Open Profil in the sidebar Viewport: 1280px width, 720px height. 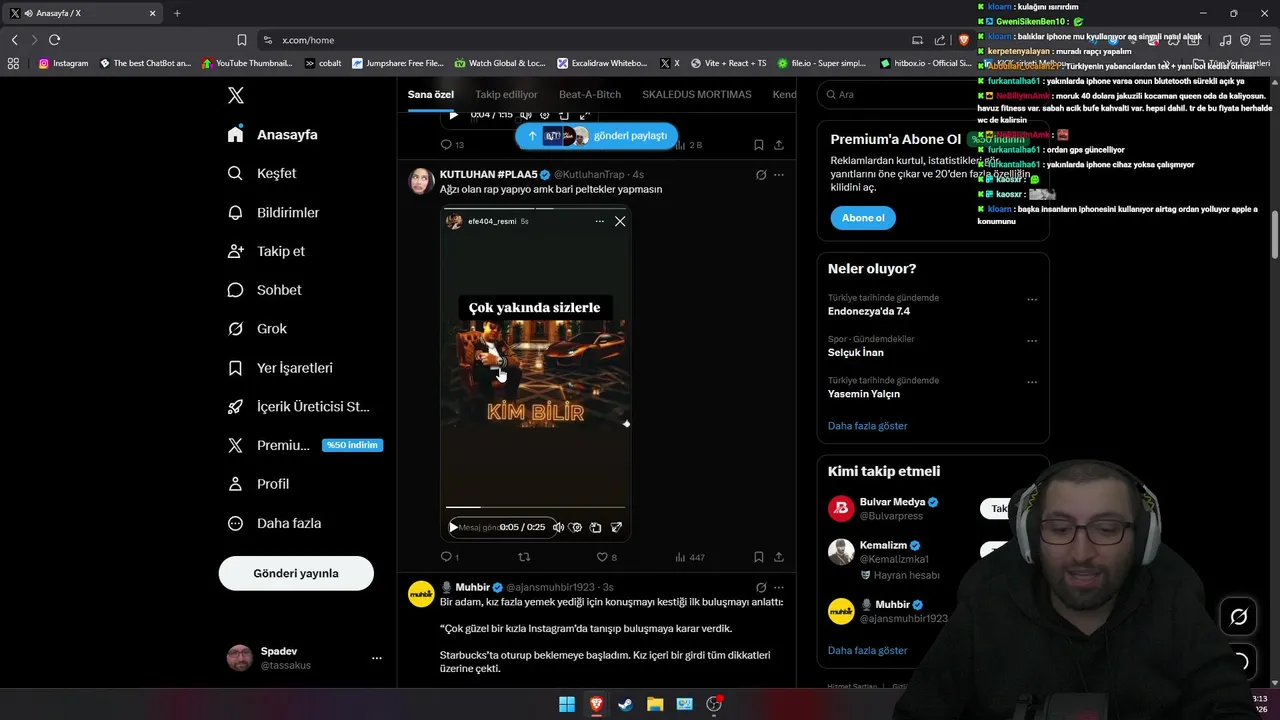(x=258, y=484)
